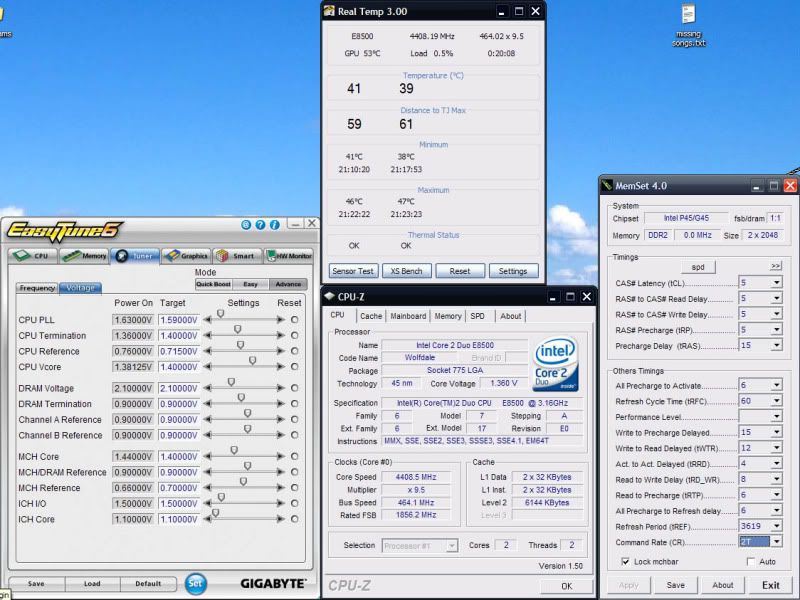Click the Exit button in MemSet
The height and width of the screenshot is (600, 800).
[770, 585]
